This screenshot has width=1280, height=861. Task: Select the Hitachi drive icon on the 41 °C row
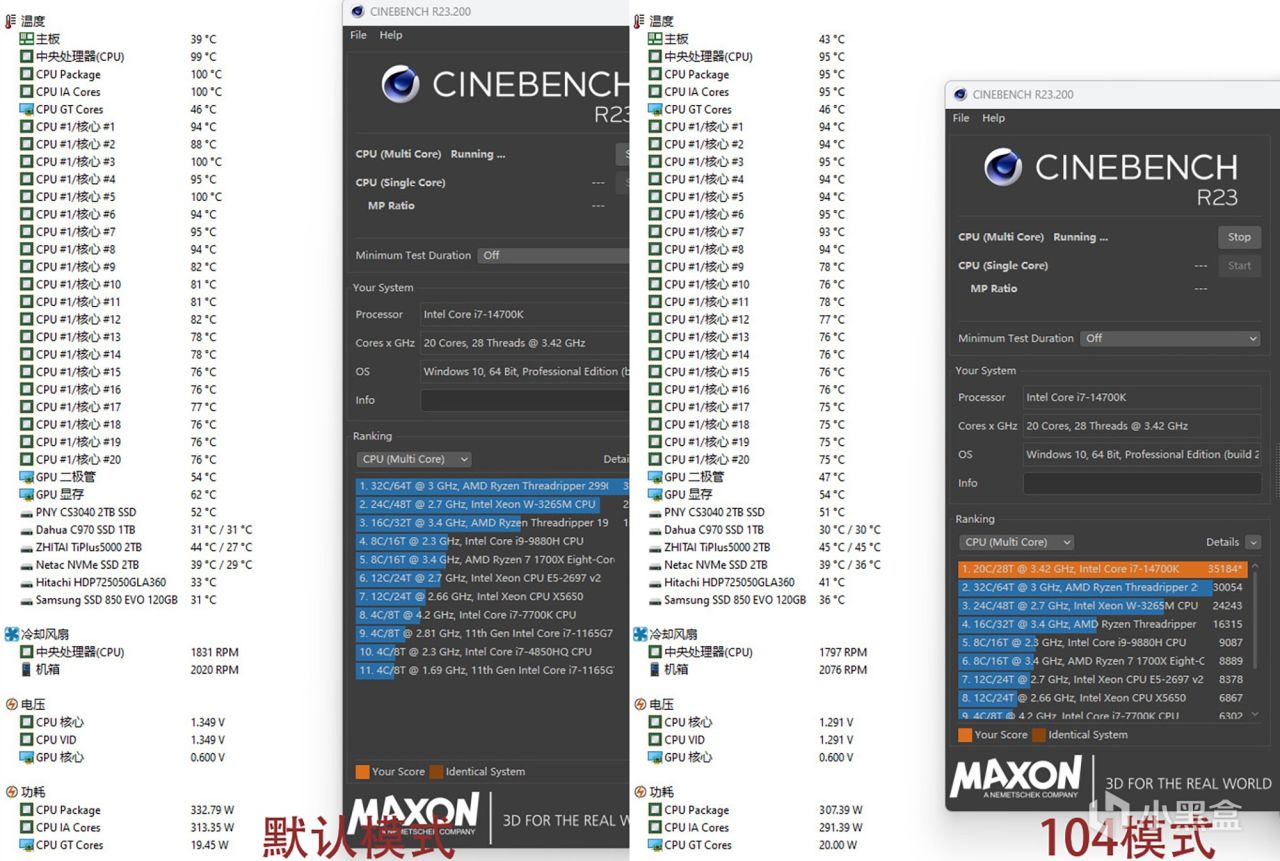655,582
